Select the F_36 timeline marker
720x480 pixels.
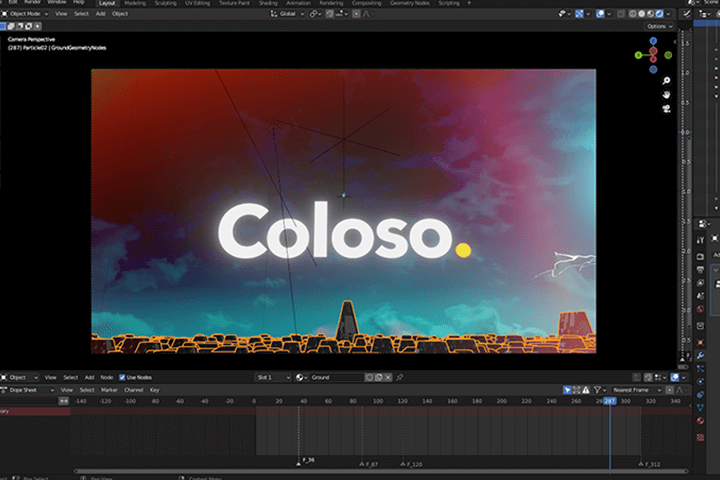[299, 463]
